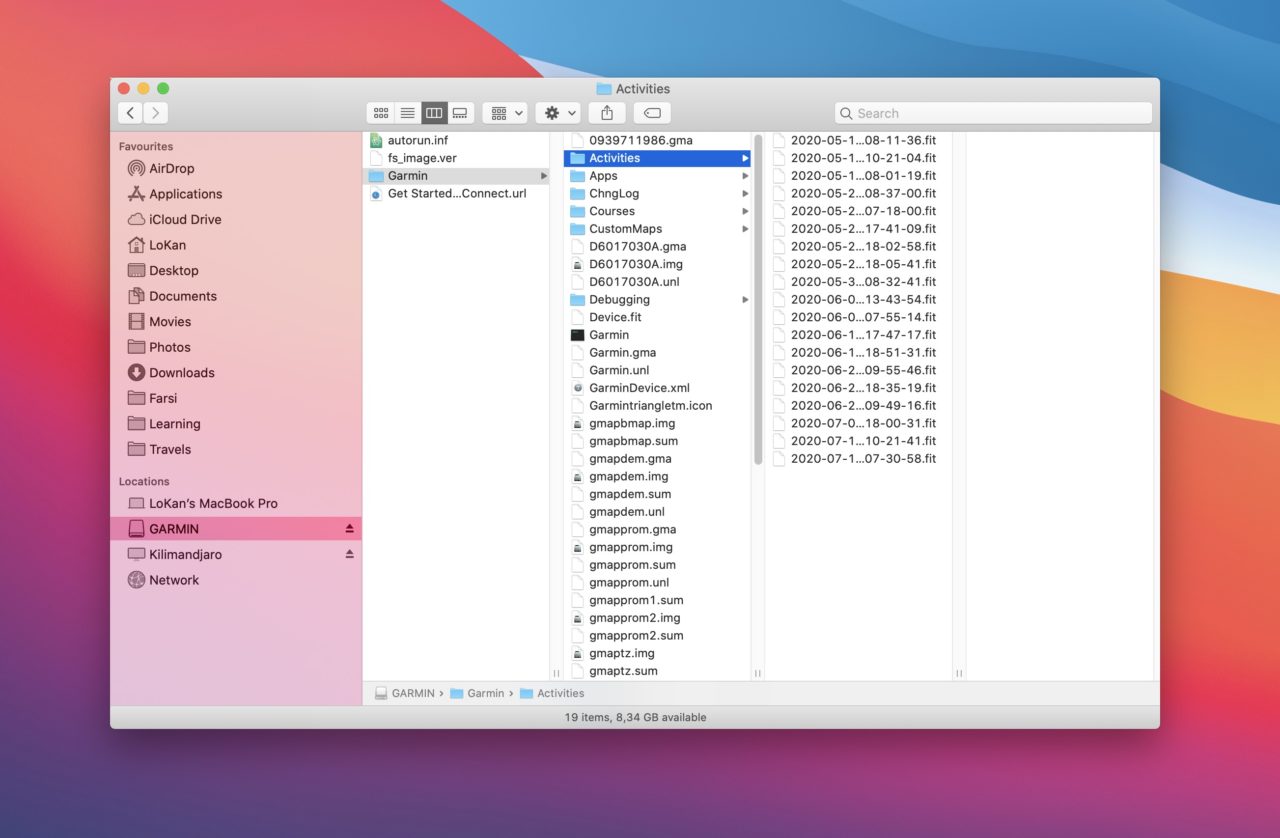Expand the Courses folder arrow
This screenshot has width=1280, height=838.
tap(745, 211)
